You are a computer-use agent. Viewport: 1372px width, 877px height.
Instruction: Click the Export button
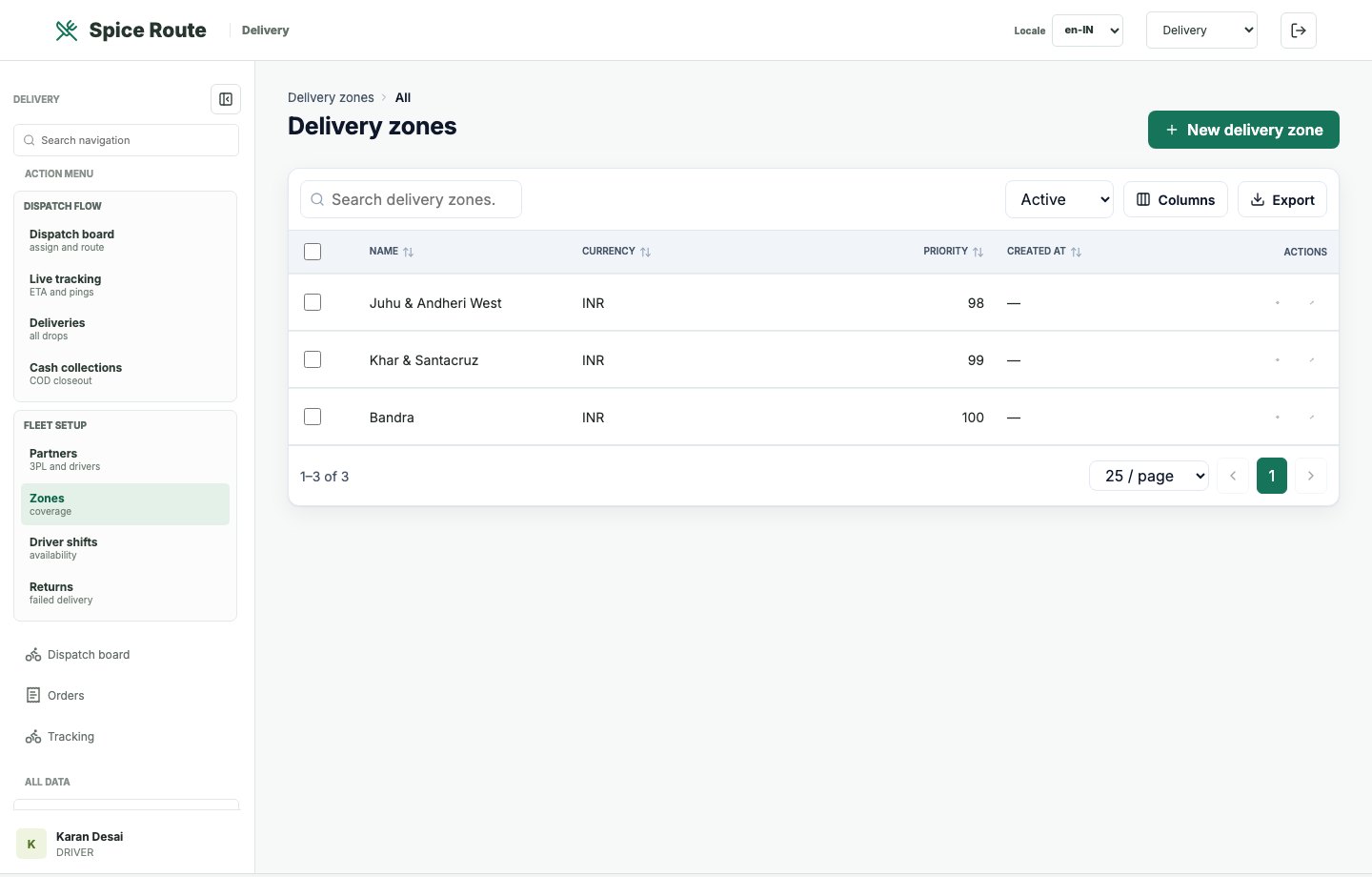(x=1282, y=199)
